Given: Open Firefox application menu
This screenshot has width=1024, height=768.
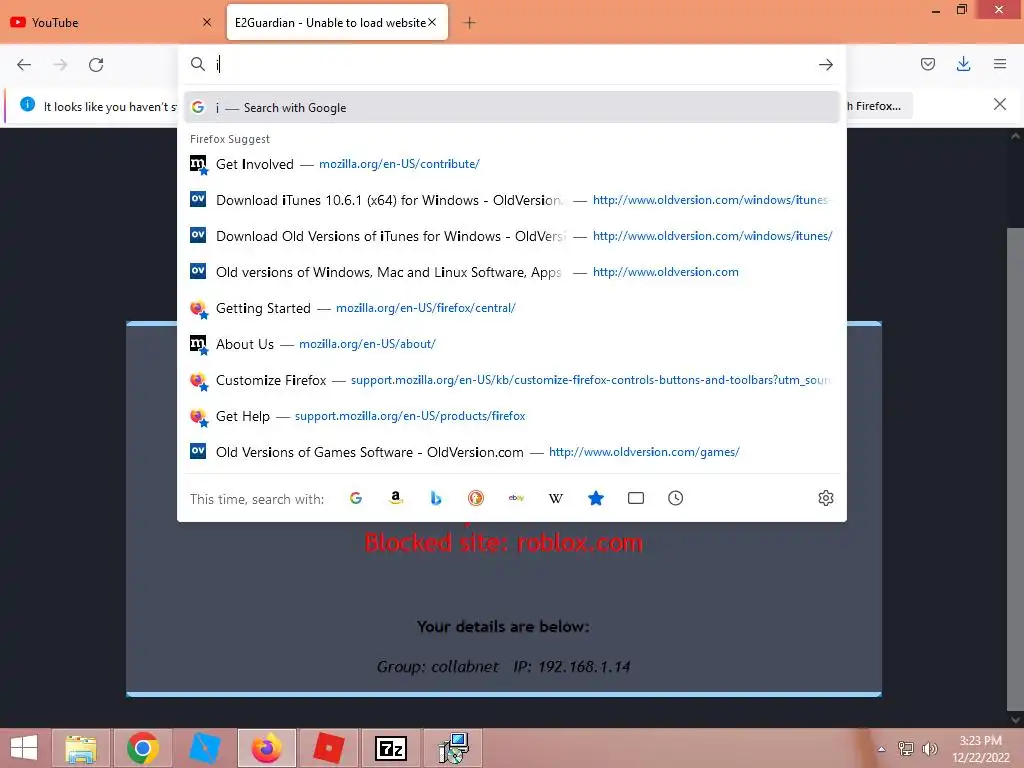Looking at the screenshot, I should point(999,64).
